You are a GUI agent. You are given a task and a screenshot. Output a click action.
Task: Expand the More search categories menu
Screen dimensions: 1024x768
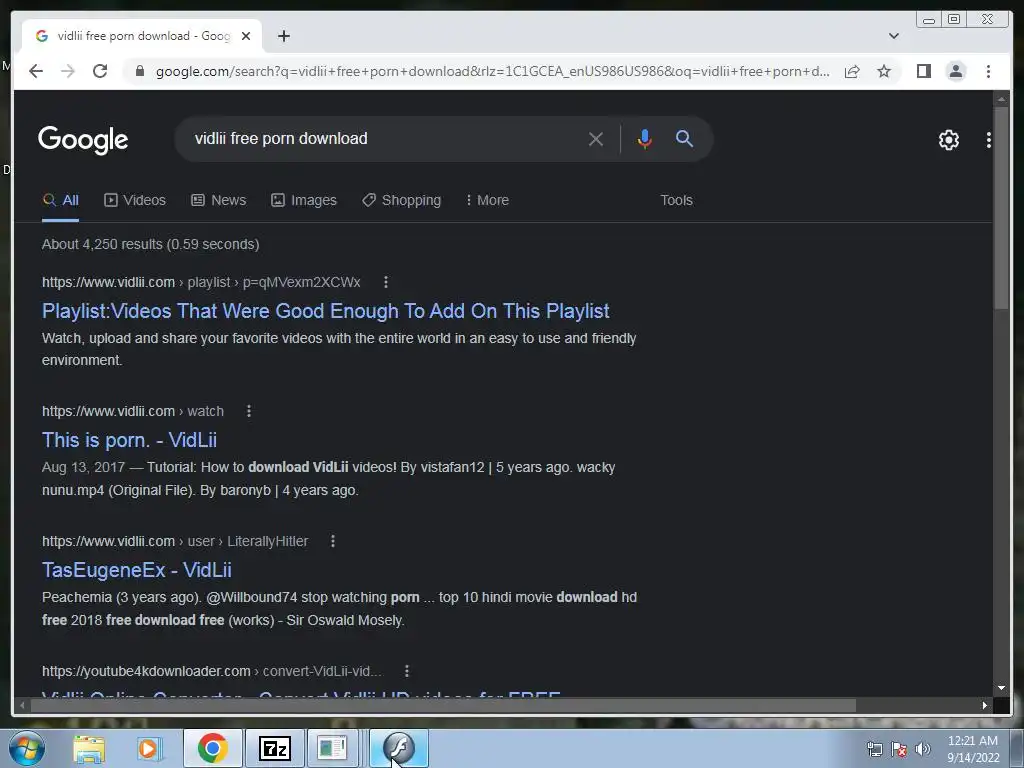coord(487,200)
